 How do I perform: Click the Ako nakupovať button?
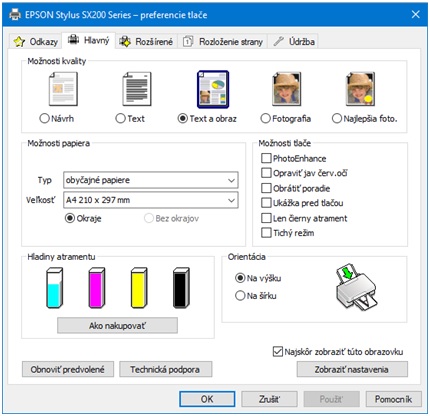click(x=117, y=325)
